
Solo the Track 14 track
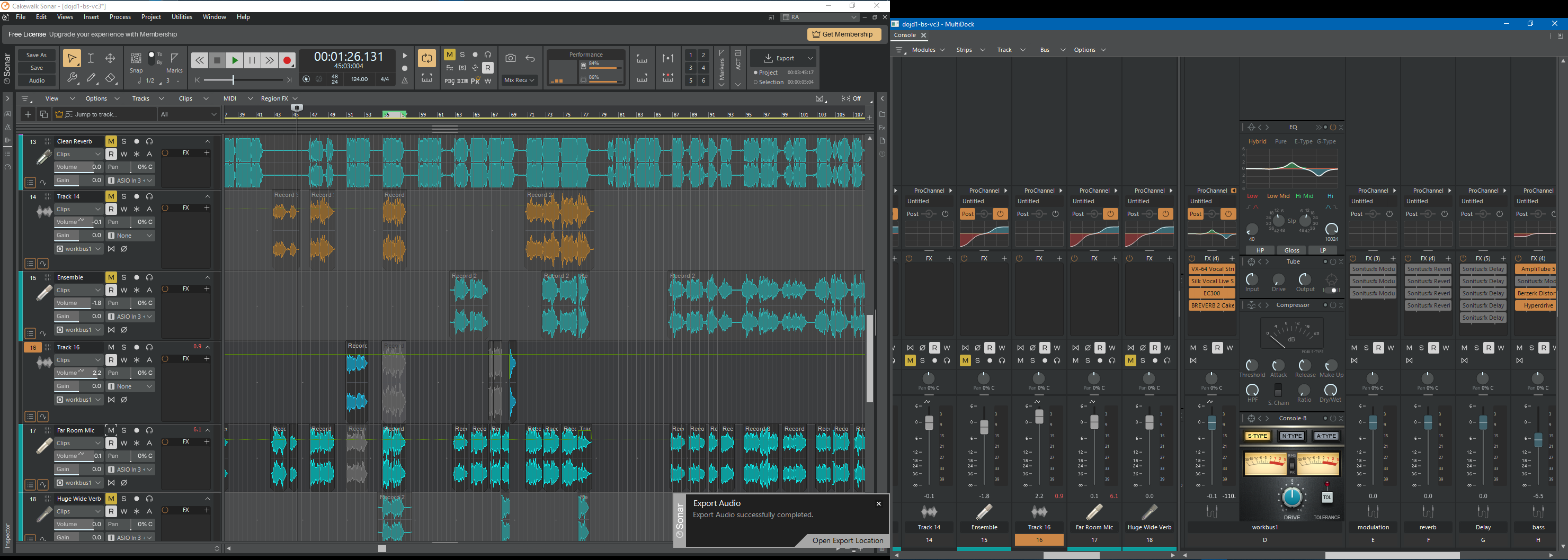click(x=123, y=197)
